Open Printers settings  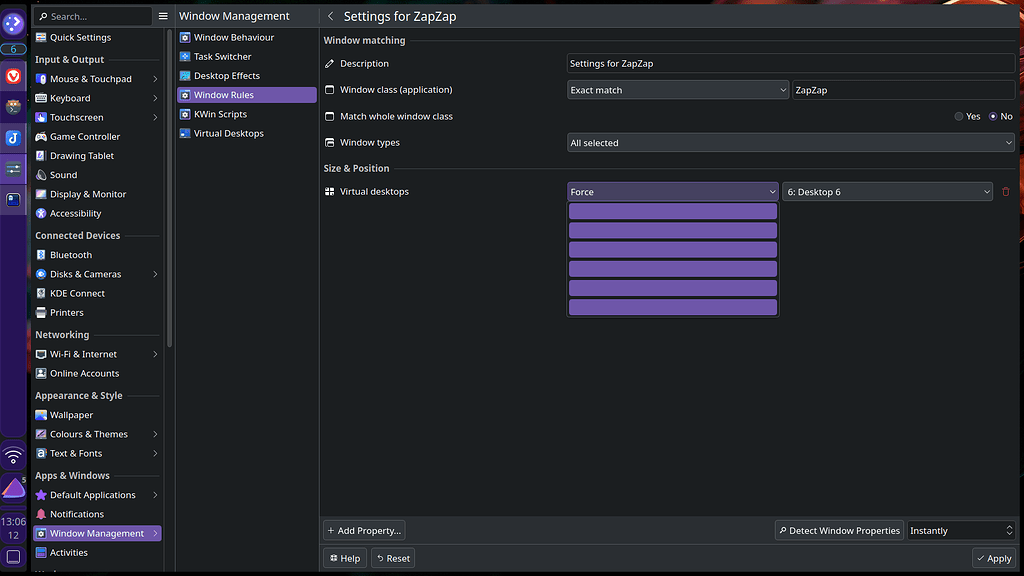(97, 313)
